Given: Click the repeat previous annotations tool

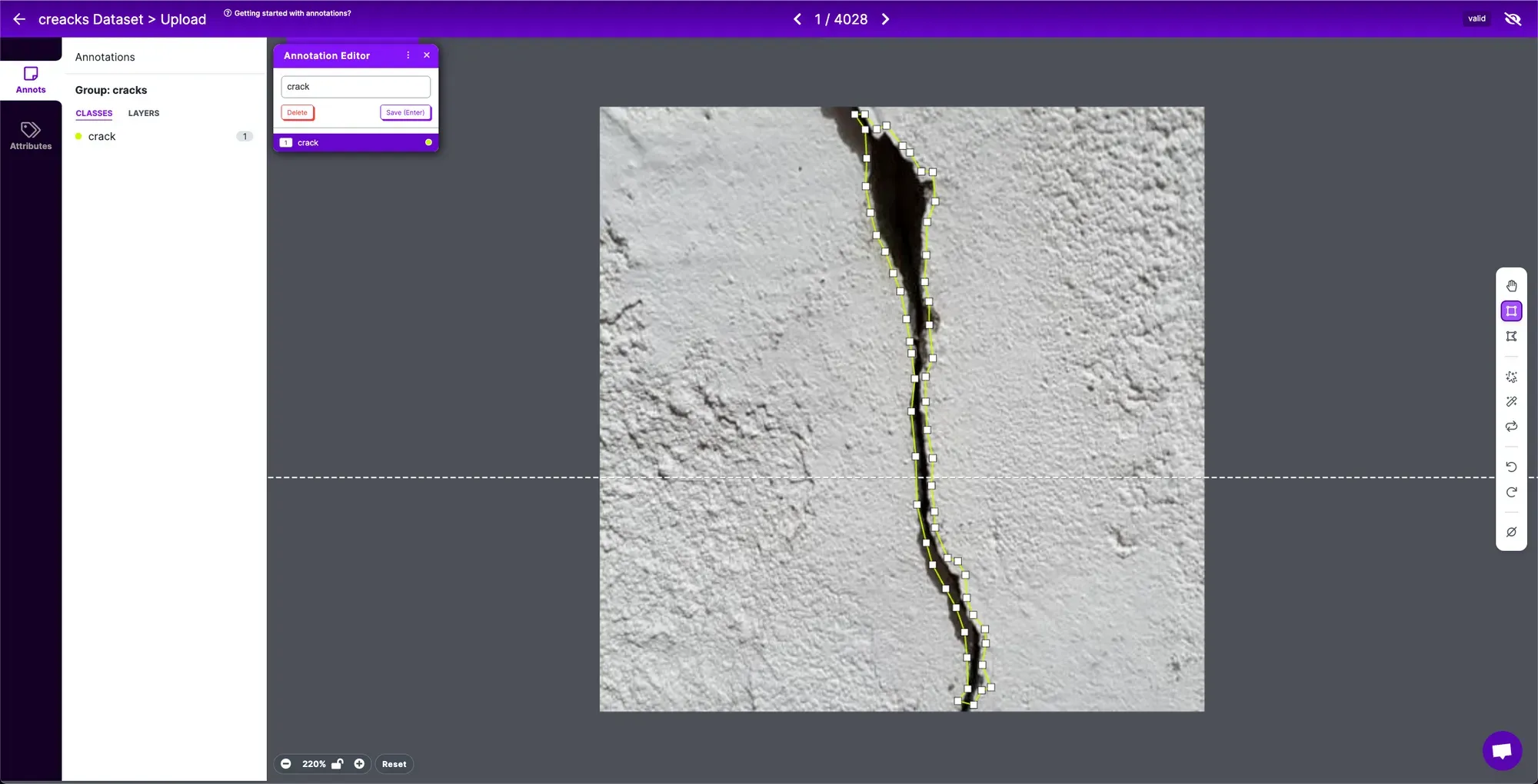Looking at the screenshot, I should (1511, 427).
